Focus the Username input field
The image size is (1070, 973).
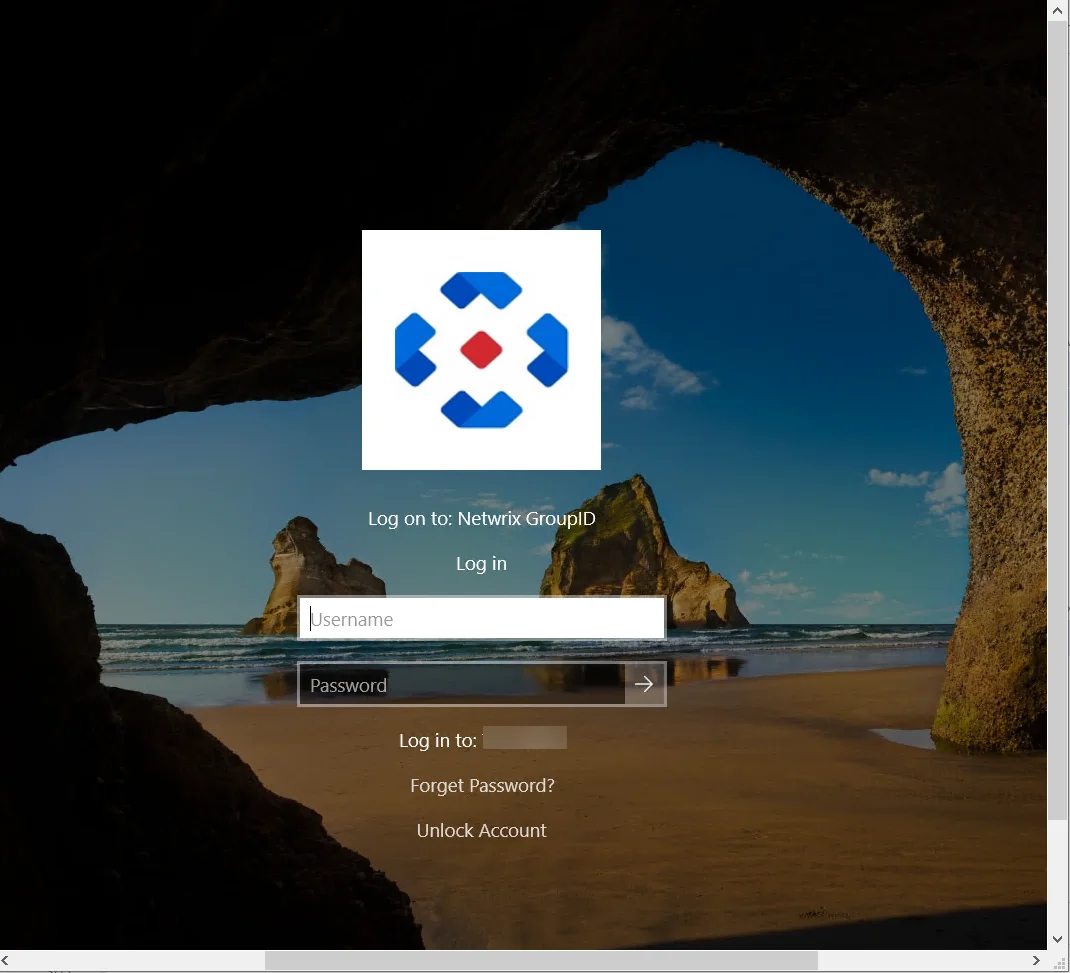(482, 618)
